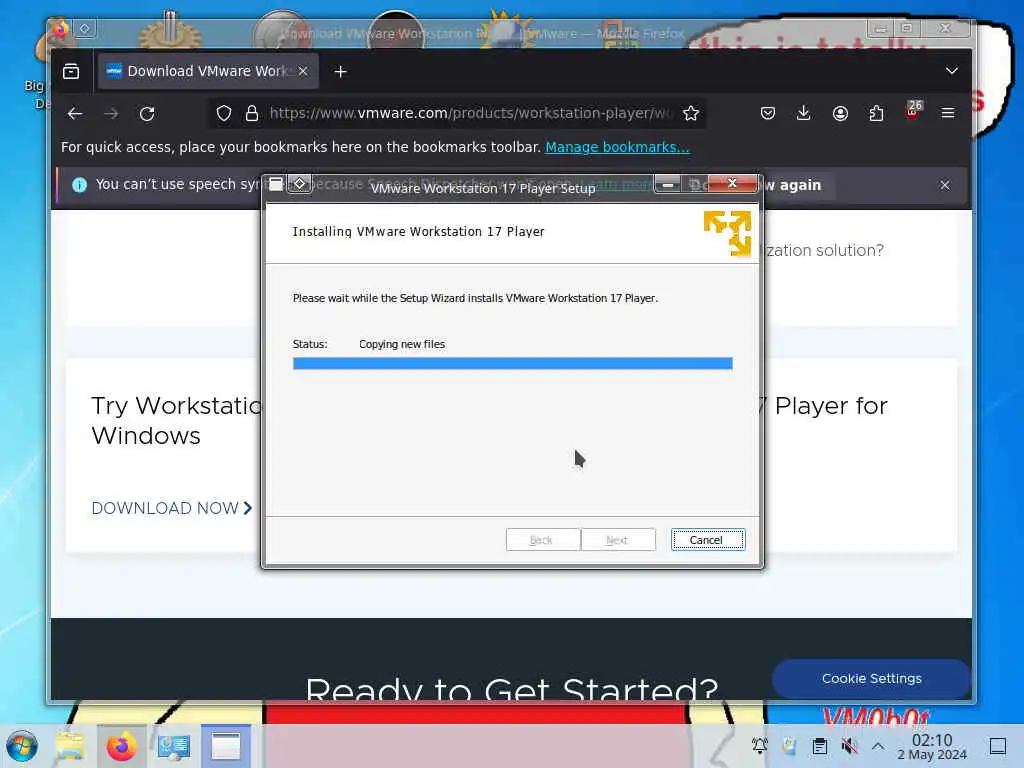Open Windows Start orb
Viewport: 1024px width, 768px height.
[x=22, y=746]
